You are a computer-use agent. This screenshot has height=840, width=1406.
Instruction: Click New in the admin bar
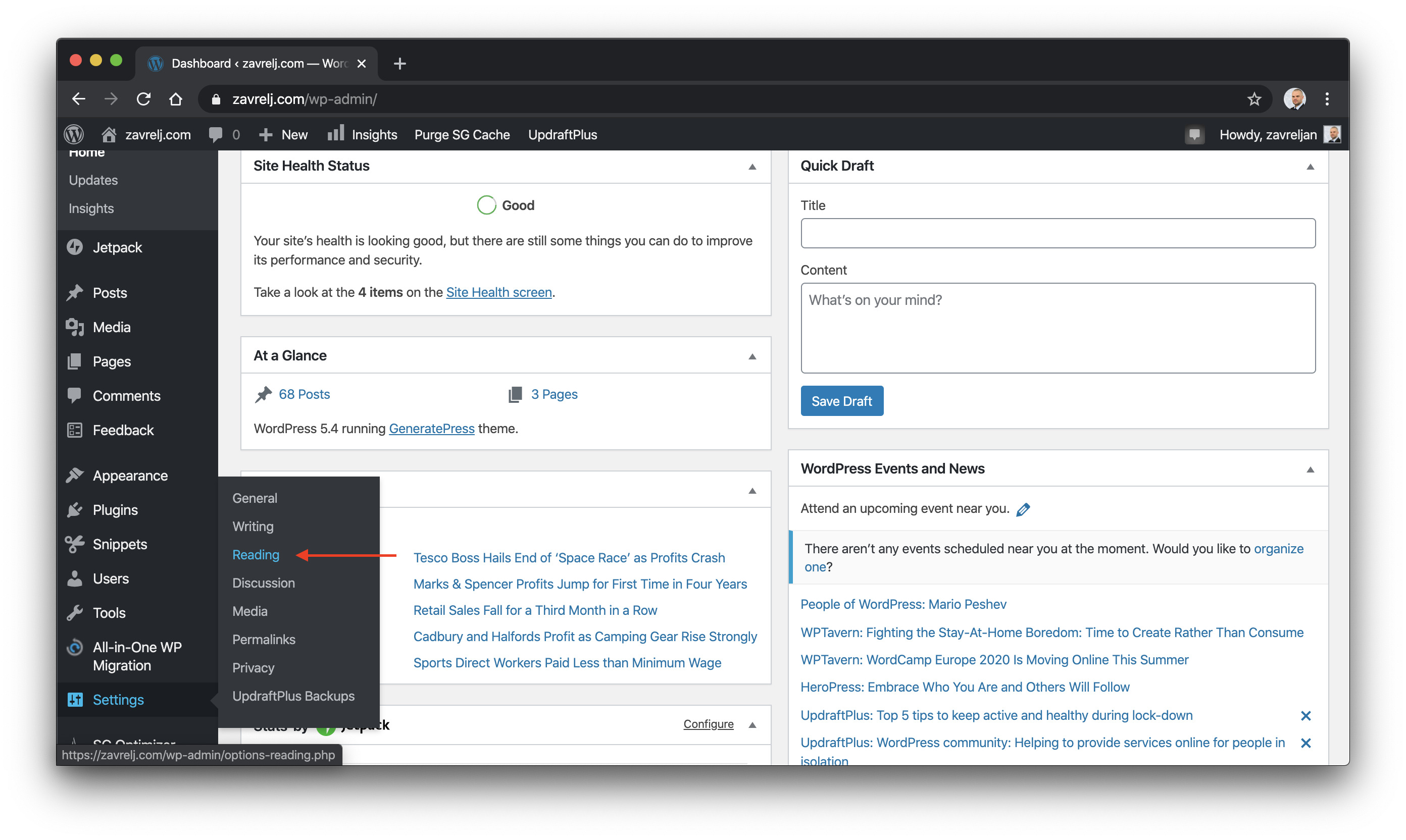(x=283, y=135)
